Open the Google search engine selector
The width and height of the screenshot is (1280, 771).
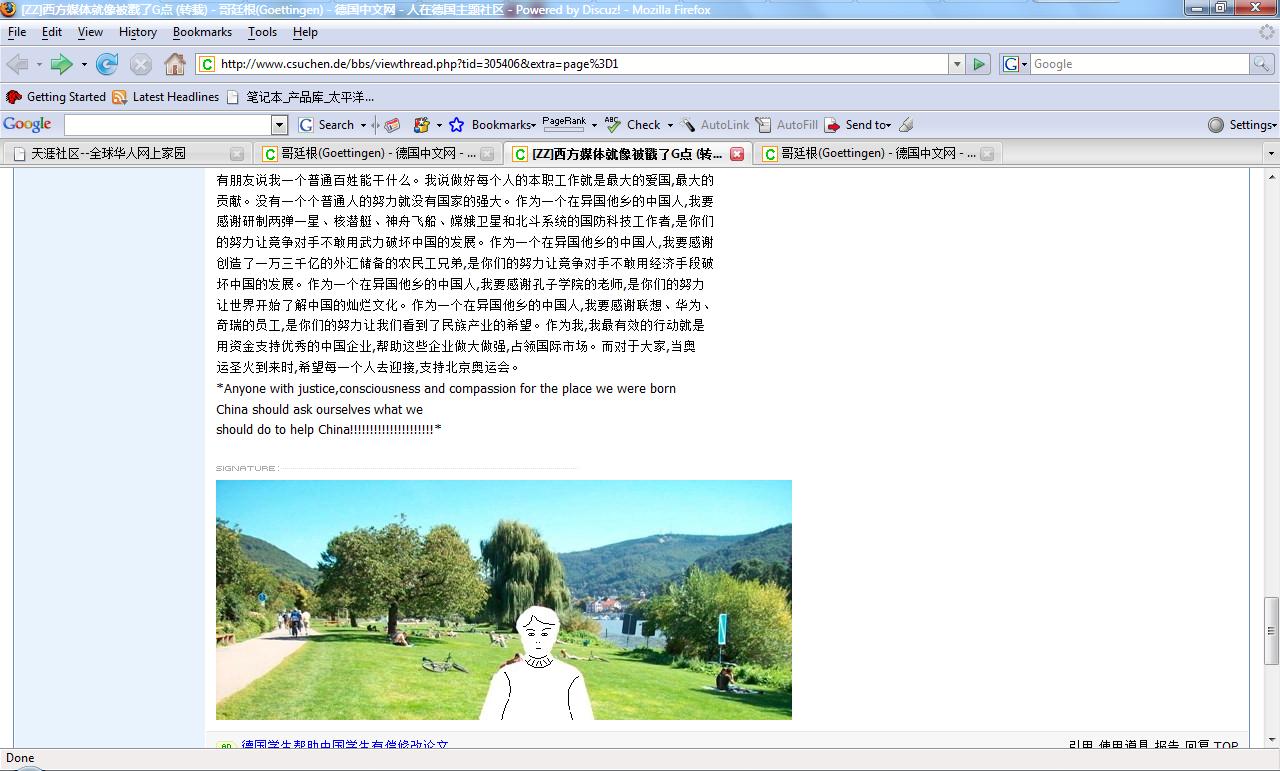[1015, 64]
